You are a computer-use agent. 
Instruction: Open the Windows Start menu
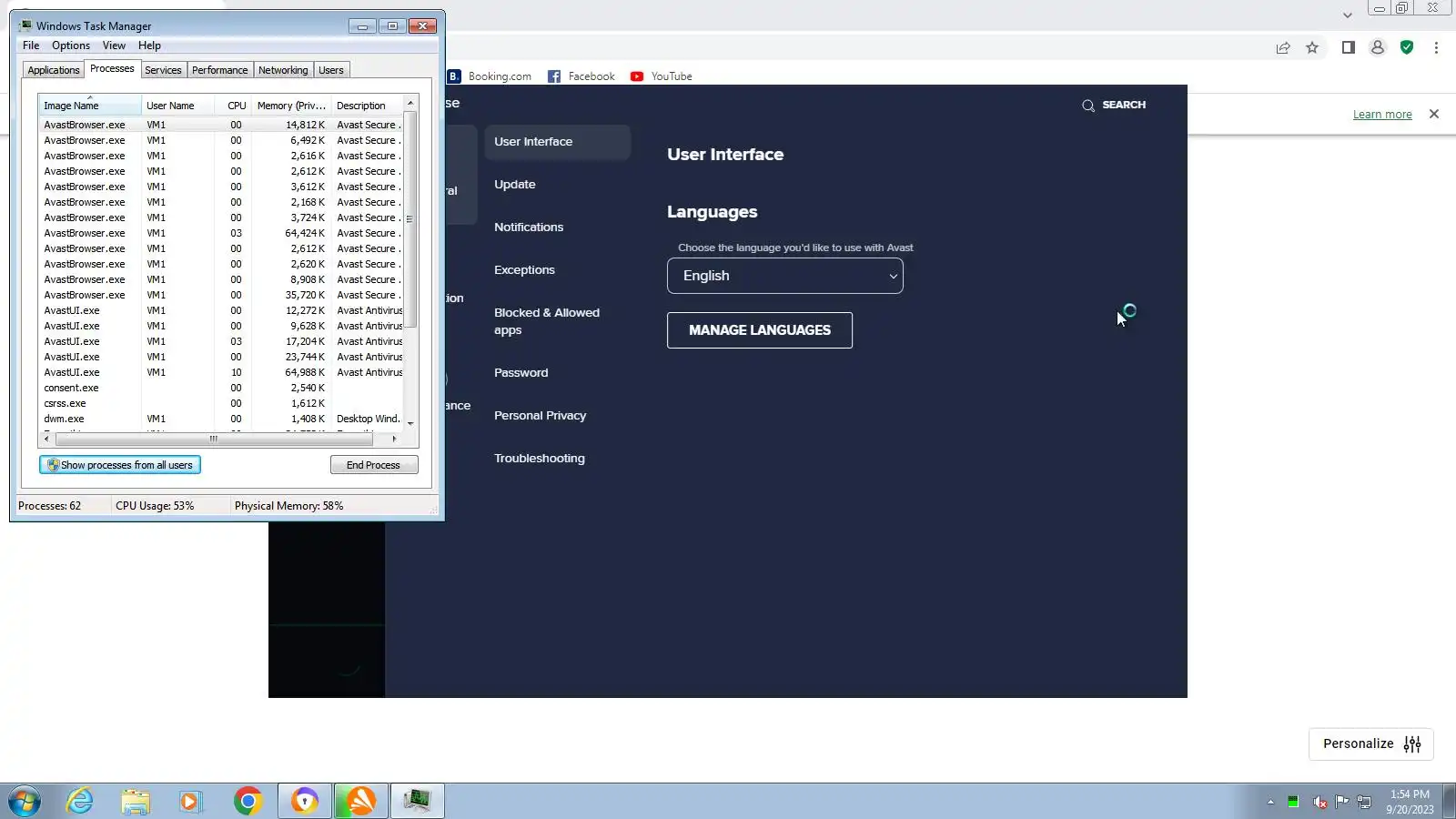click(x=25, y=801)
